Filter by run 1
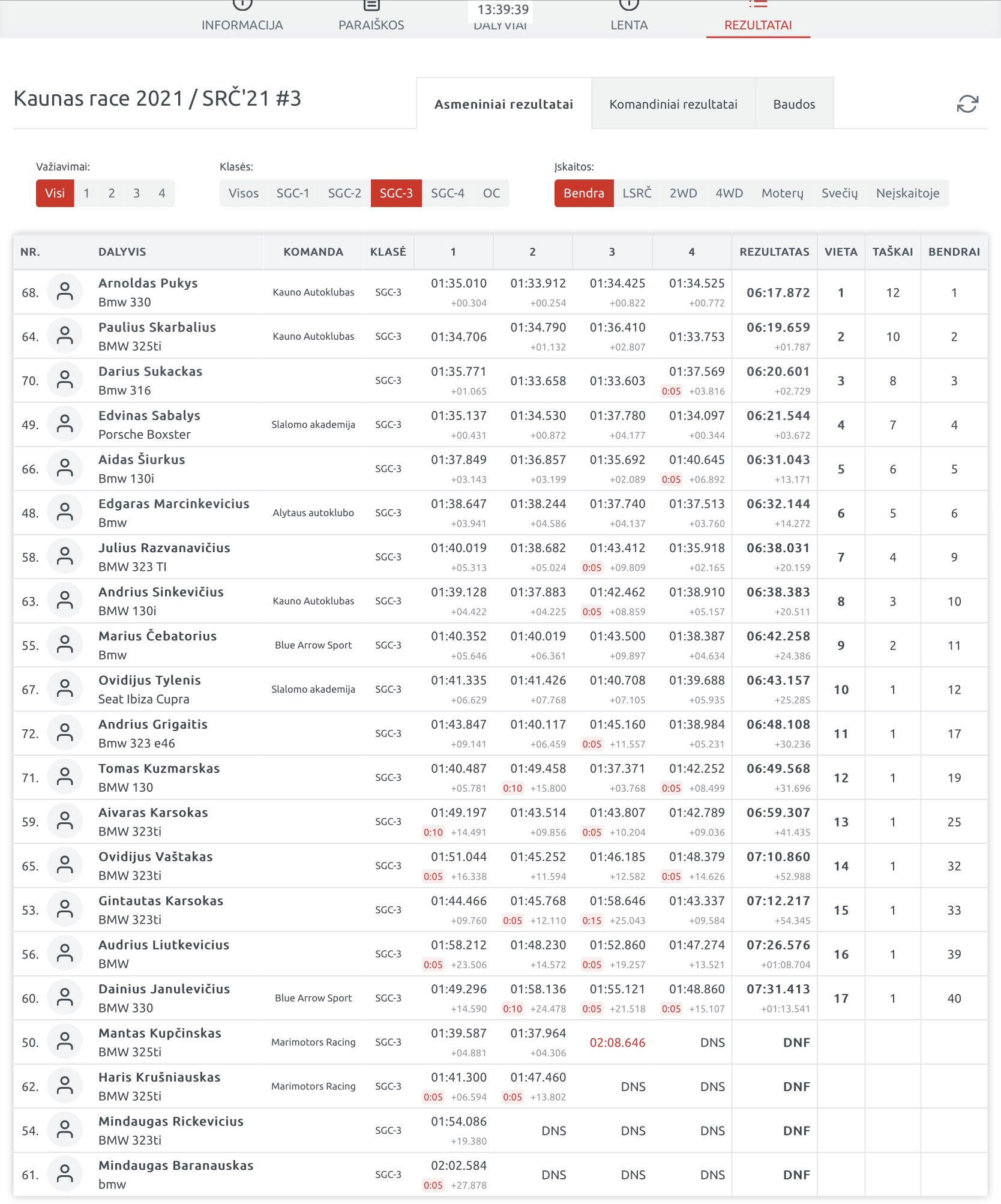This screenshot has width=1001, height=1204. (86, 193)
